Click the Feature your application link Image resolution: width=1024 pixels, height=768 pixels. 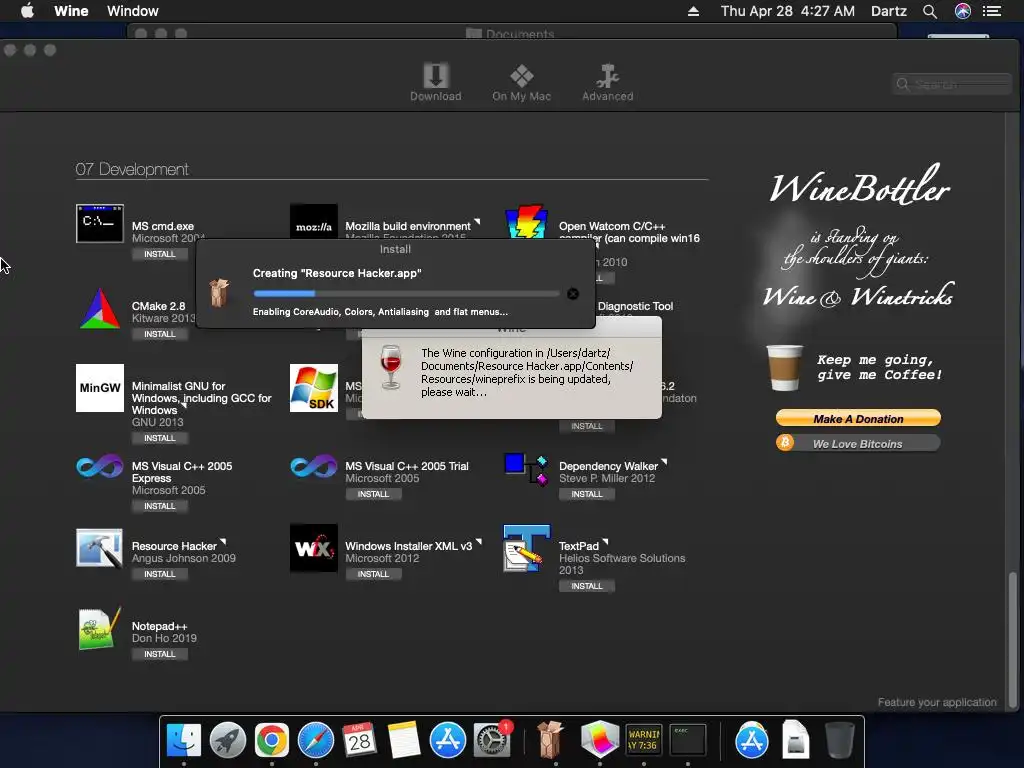point(936,702)
